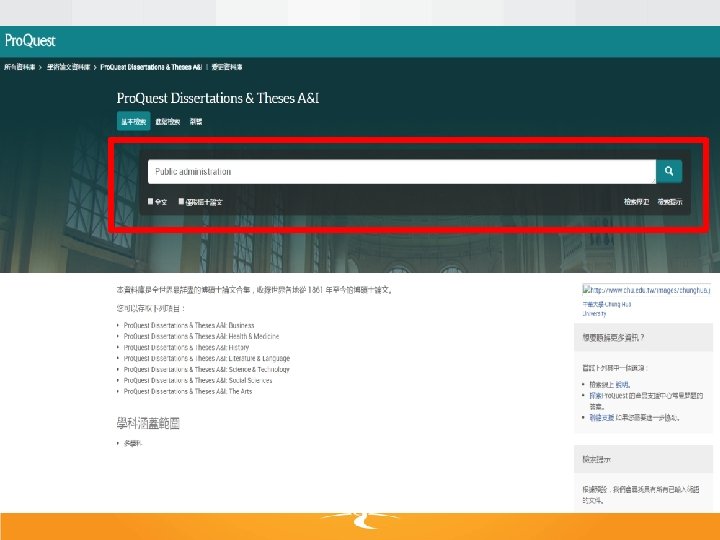Click the Chung Hua University link
Screen dimensions: 720x540
[x=607, y=309]
